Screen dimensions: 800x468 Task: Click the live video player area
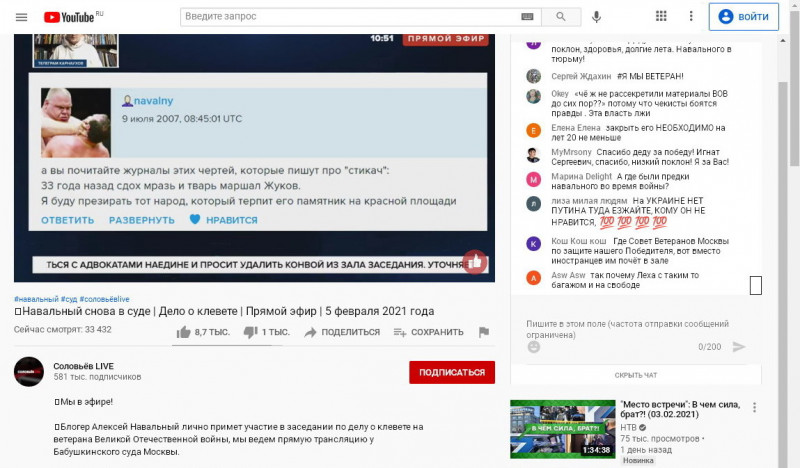tap(254, 158)
